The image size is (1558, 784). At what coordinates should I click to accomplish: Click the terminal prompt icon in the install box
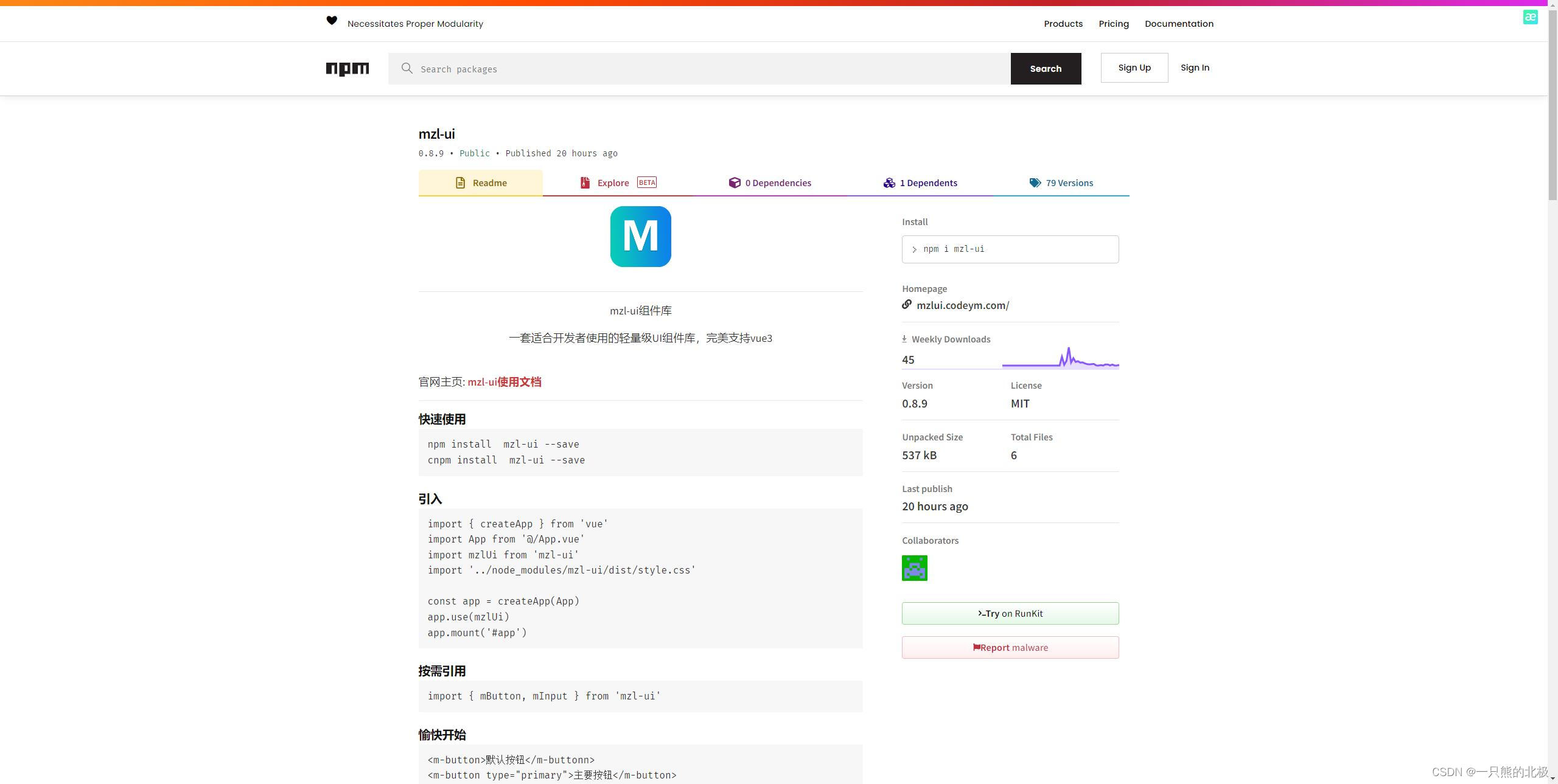click(x=913, y=249)
